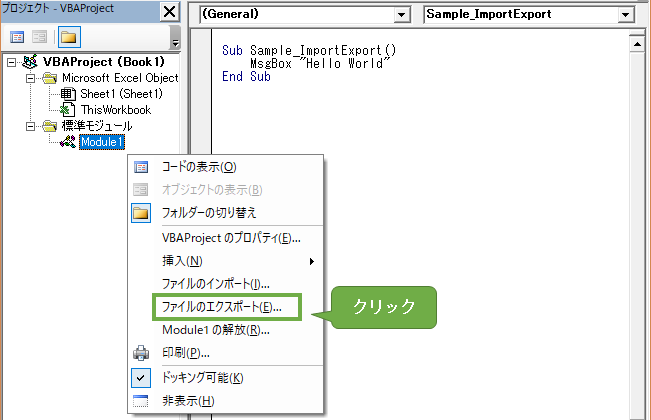The width and height of the screenshot is (651, 420).
Task: Select 標準モジュール folder label
Action: (97, 126)
